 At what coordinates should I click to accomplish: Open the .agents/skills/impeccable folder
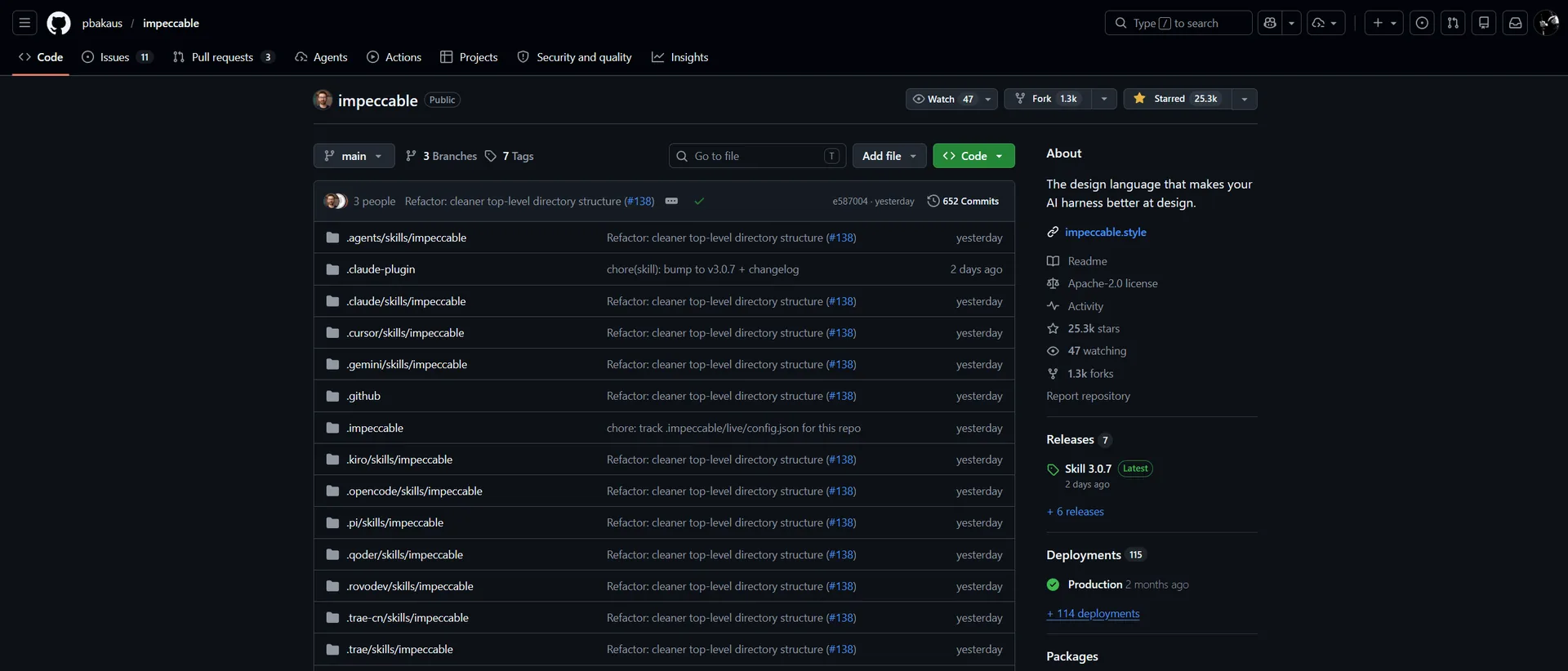click(x=406, y=238)
